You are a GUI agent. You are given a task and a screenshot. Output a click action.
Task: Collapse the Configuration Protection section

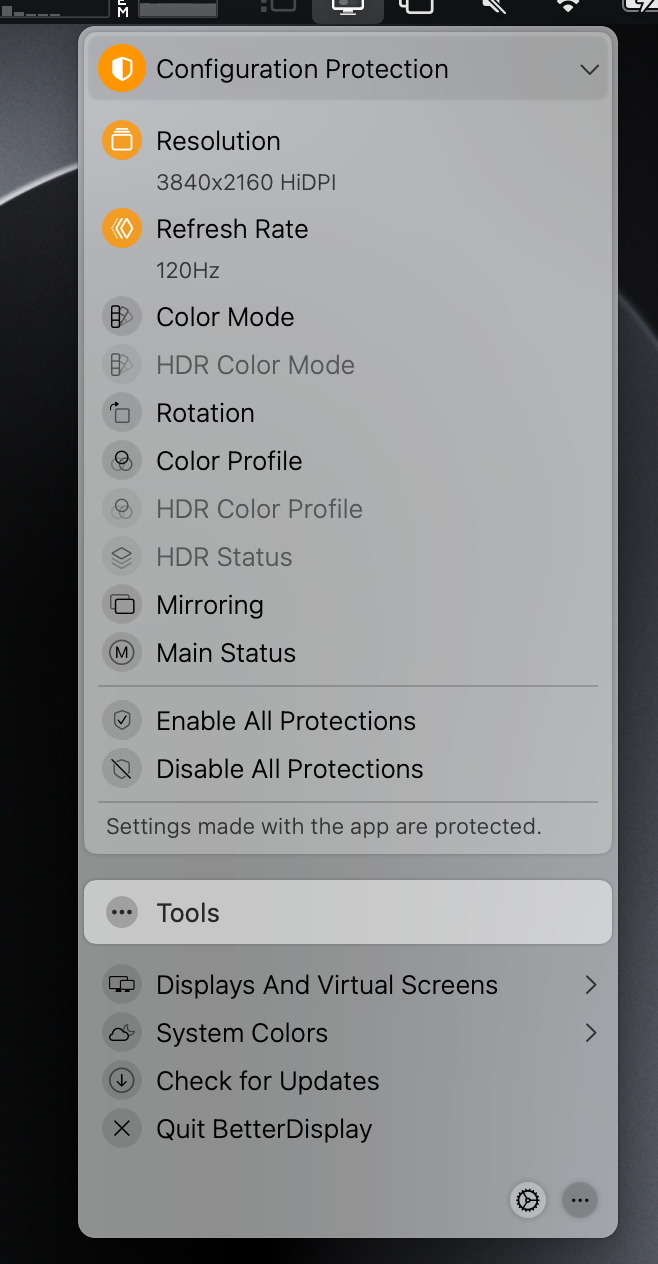pyautogui.click(x=590, y=68)
